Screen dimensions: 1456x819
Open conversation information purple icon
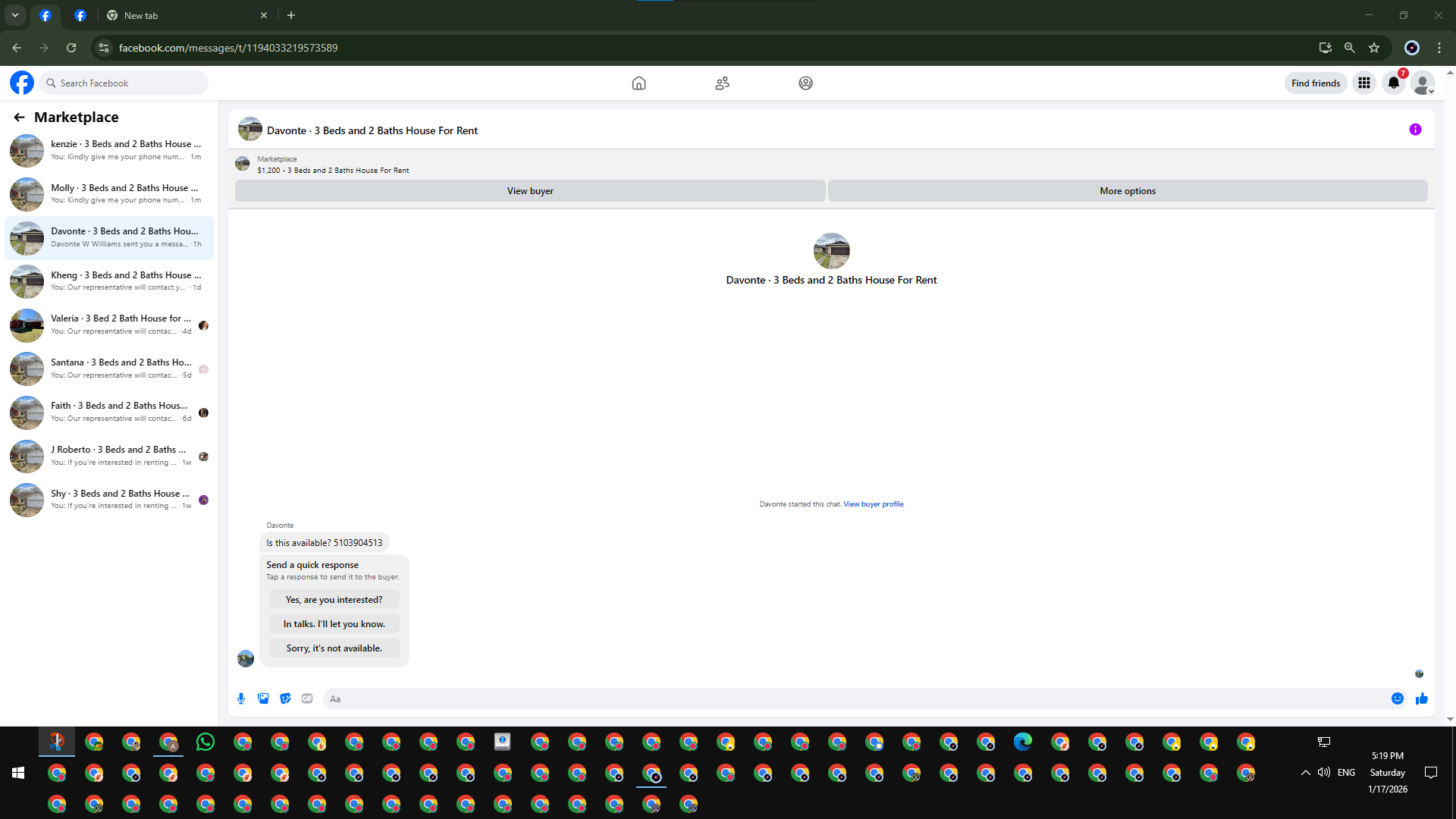click(1415, 130)
